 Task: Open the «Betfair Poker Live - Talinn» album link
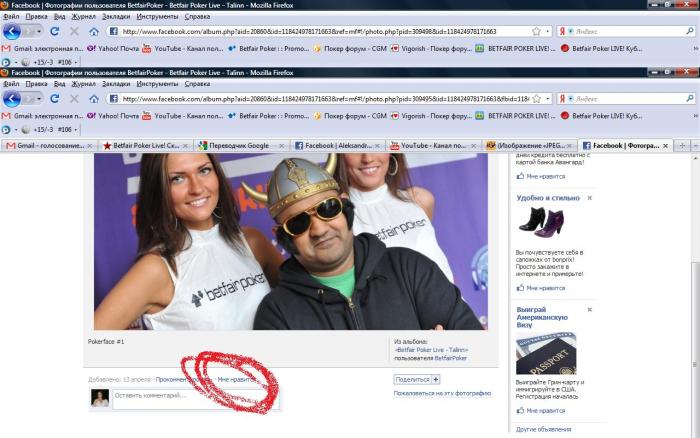431,350
